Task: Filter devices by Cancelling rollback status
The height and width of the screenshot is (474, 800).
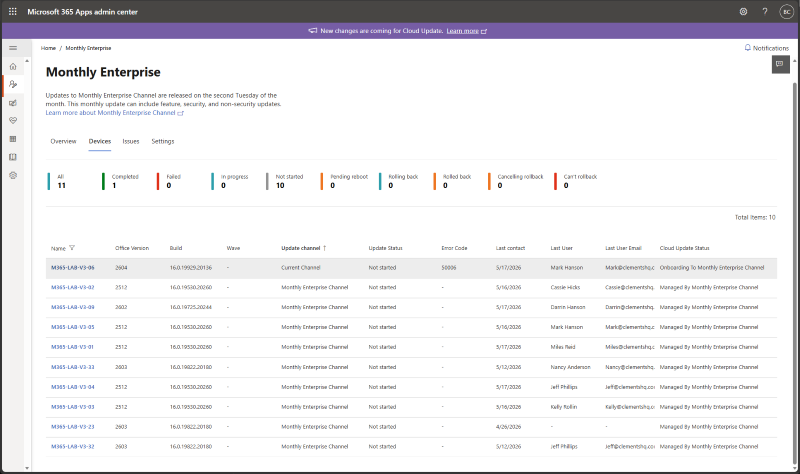Action: (516, 181)
